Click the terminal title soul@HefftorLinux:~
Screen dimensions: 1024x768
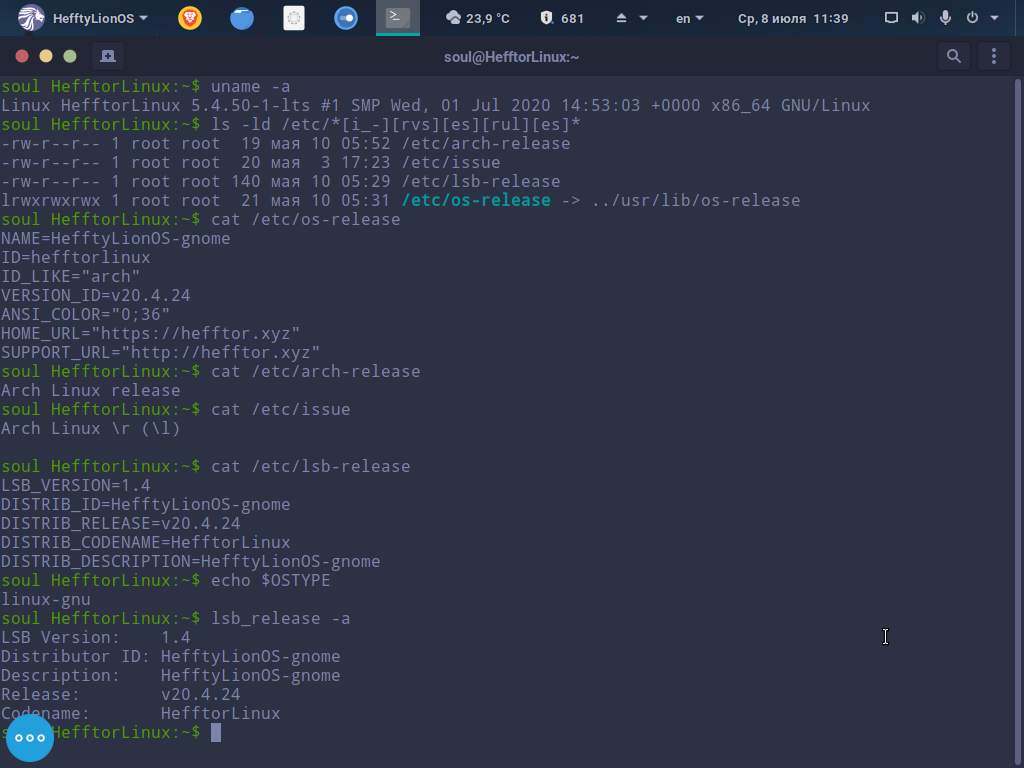511,57
